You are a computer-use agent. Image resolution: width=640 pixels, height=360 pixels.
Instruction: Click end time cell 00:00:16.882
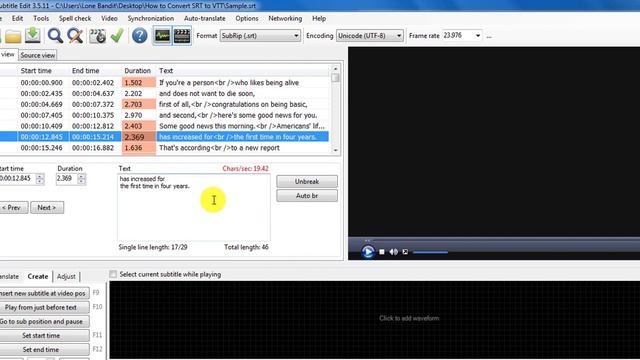click(93, 148)
